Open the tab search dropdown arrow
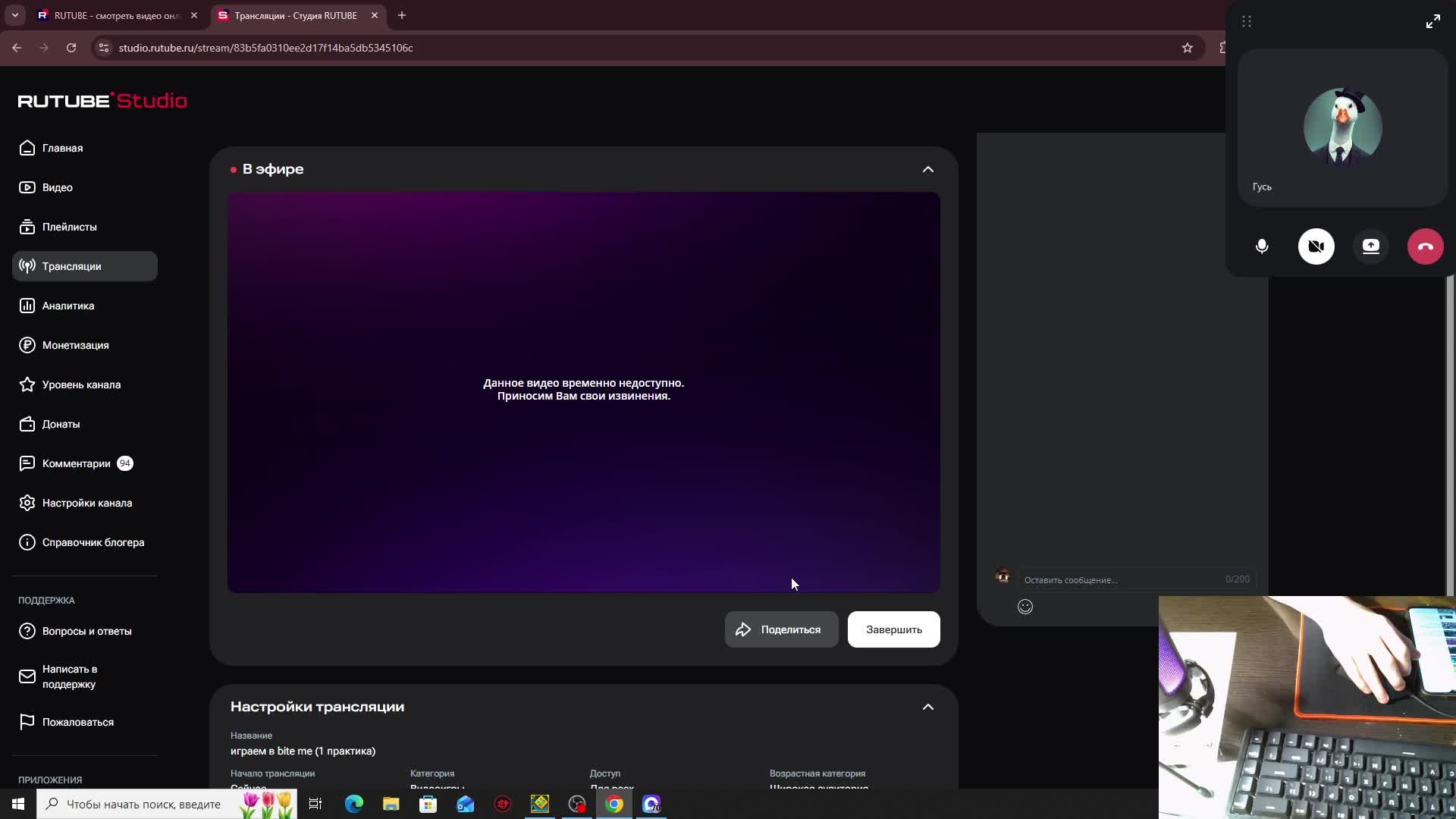 click(14, 15)
